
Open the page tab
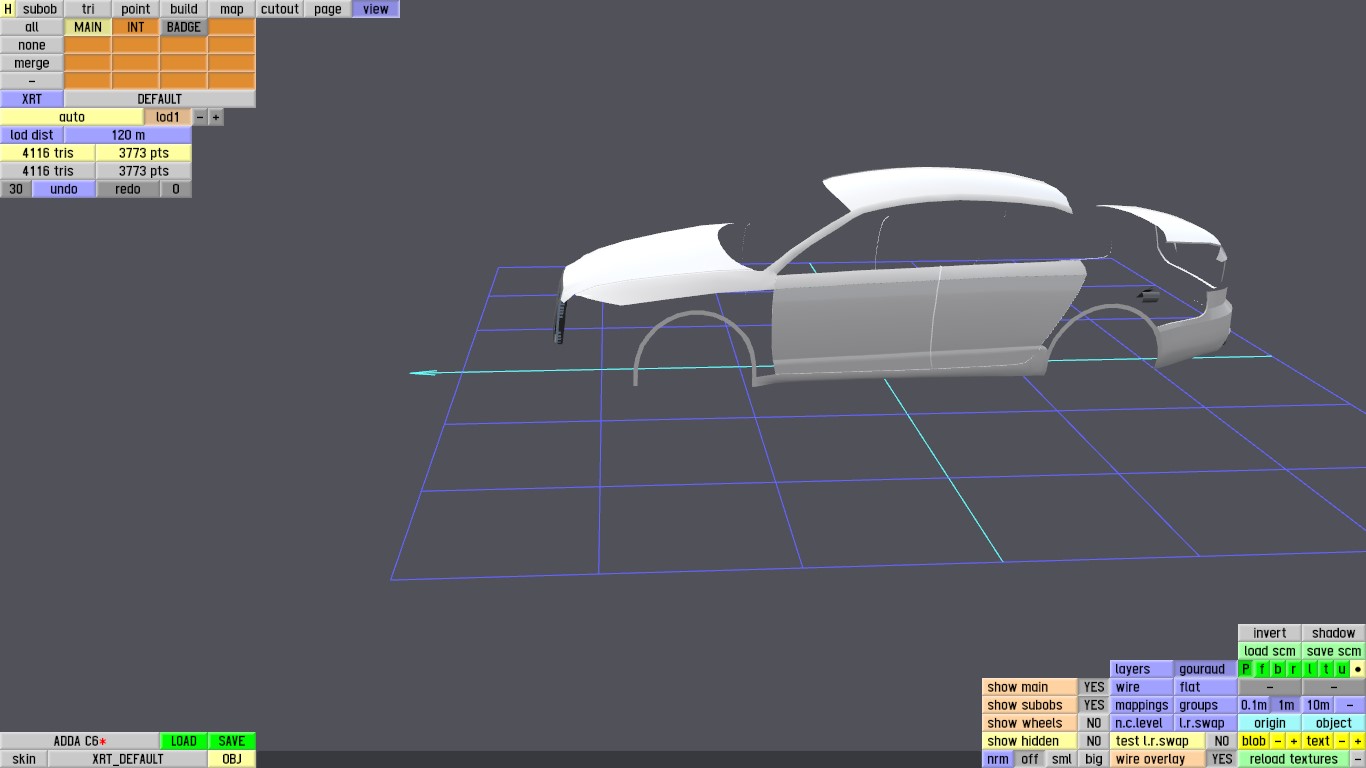328,9
